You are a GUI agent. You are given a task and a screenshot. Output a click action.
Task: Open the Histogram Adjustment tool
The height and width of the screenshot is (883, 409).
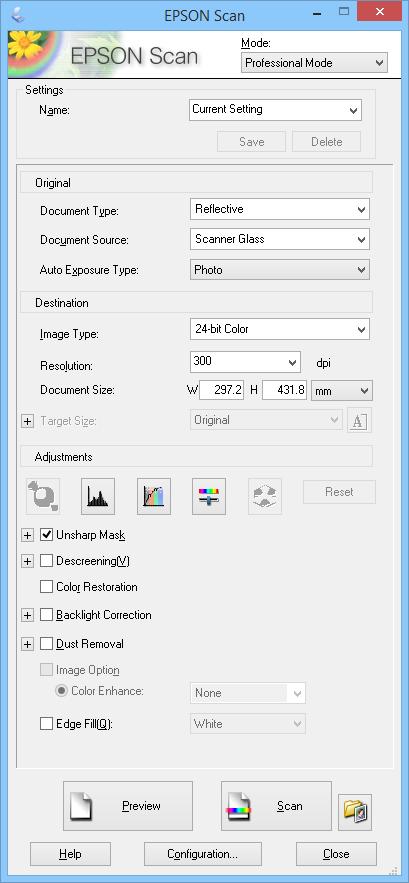pyautogui.click(x=98, y=496)
